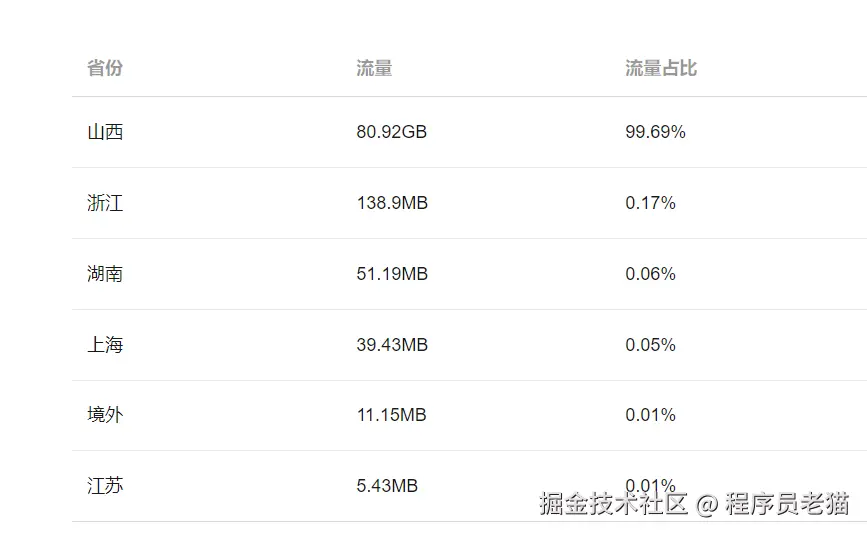Image resolution: width=867 pixels, height=535 pixels.
Task: Select the 浙江 province cell
Action: point(105,203)
